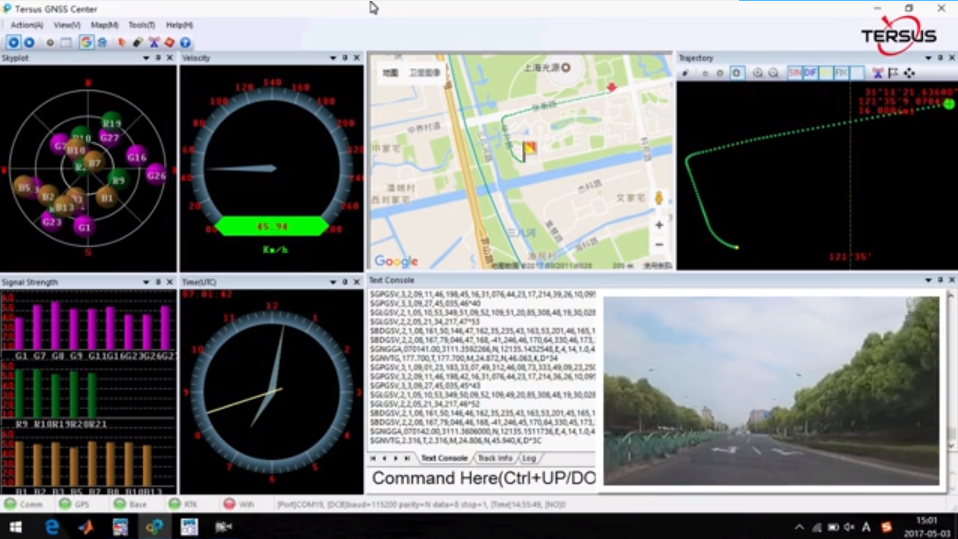The width and height of the screenshot is (958, 539).
Task: Toggle the DIF filter in Trajectory toolbar
Action: (810, 73)
